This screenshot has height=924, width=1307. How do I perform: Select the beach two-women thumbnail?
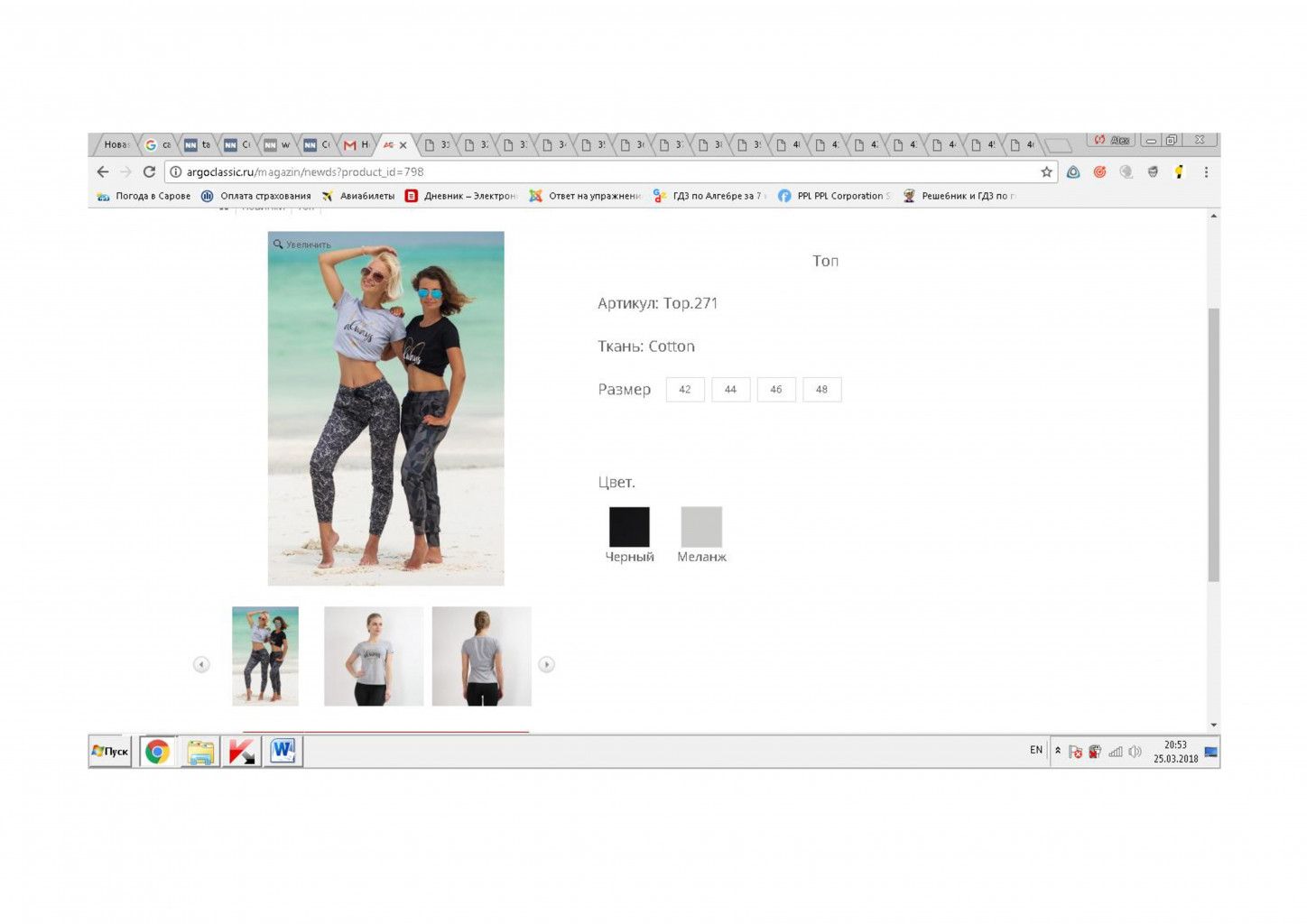265,656
